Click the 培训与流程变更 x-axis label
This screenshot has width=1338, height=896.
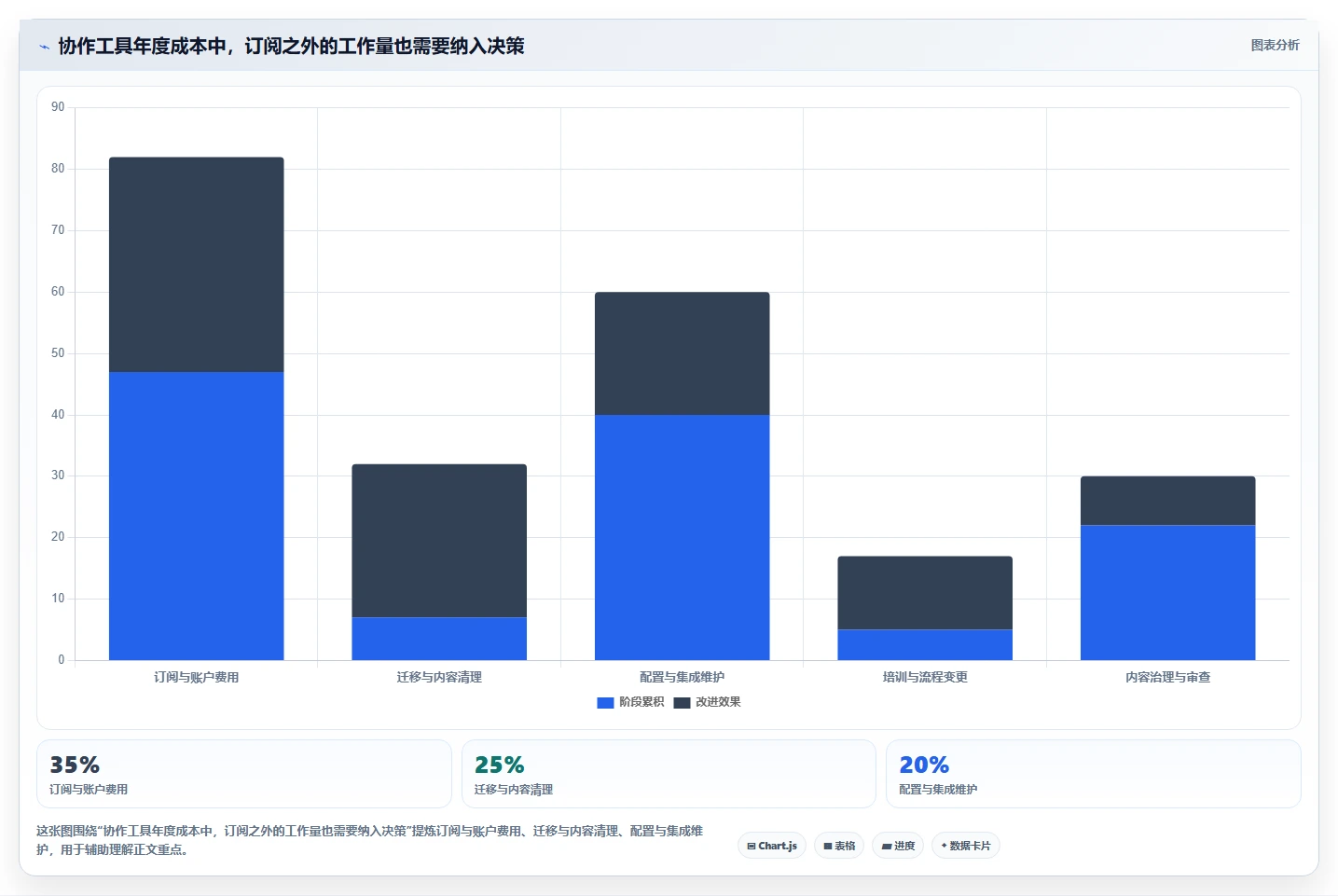925,677
